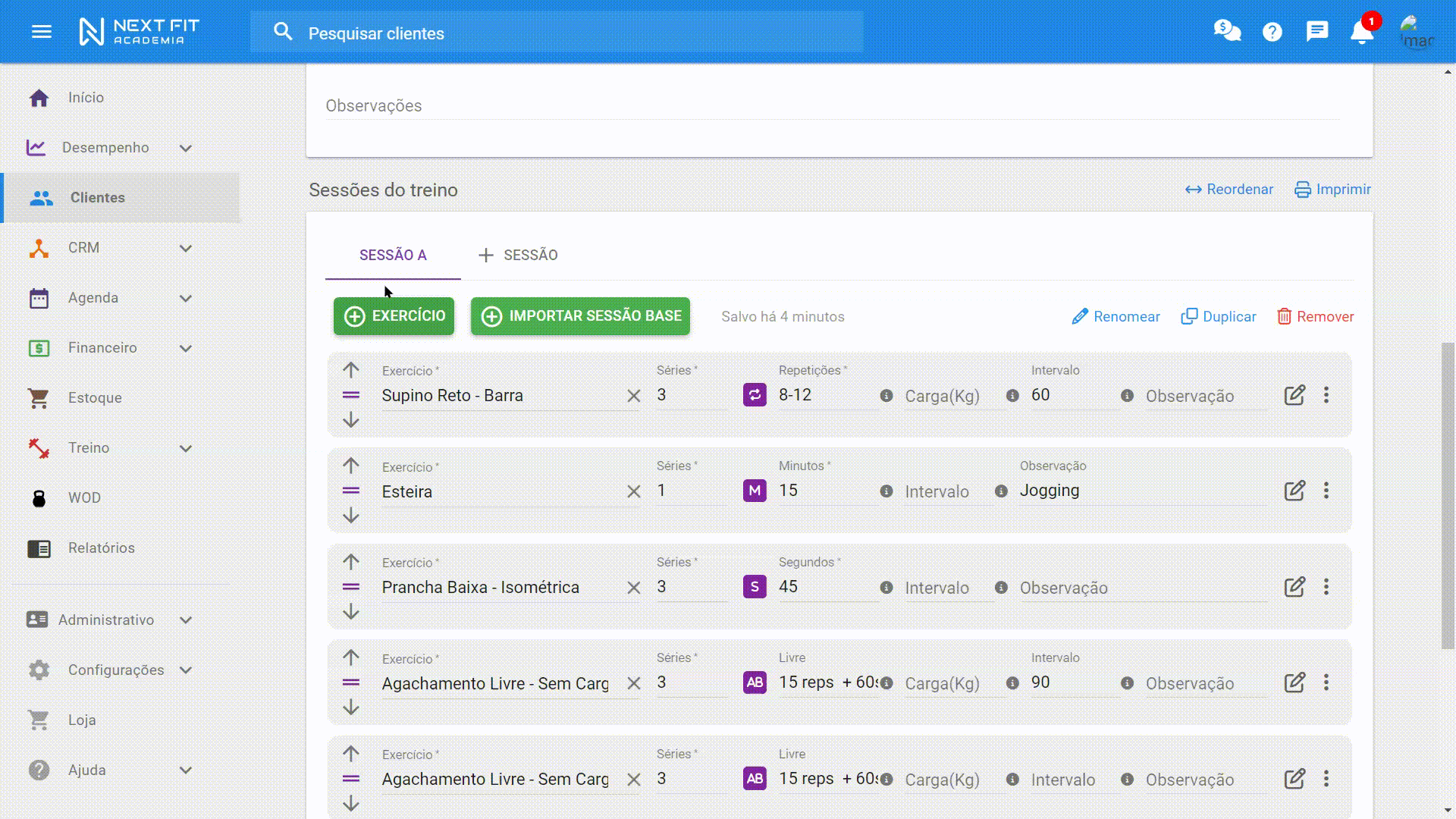Add a new session tab
1456x819 pixels.
pyautogui.click(x=518, y=256)
